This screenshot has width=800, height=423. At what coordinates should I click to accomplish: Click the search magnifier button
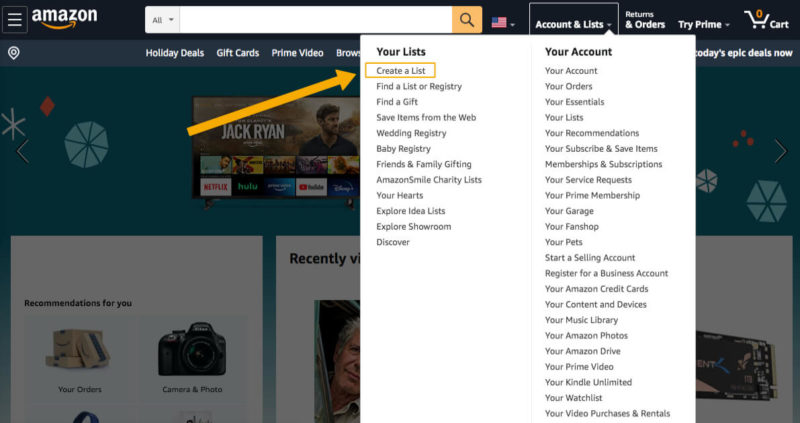coord(466,20)
